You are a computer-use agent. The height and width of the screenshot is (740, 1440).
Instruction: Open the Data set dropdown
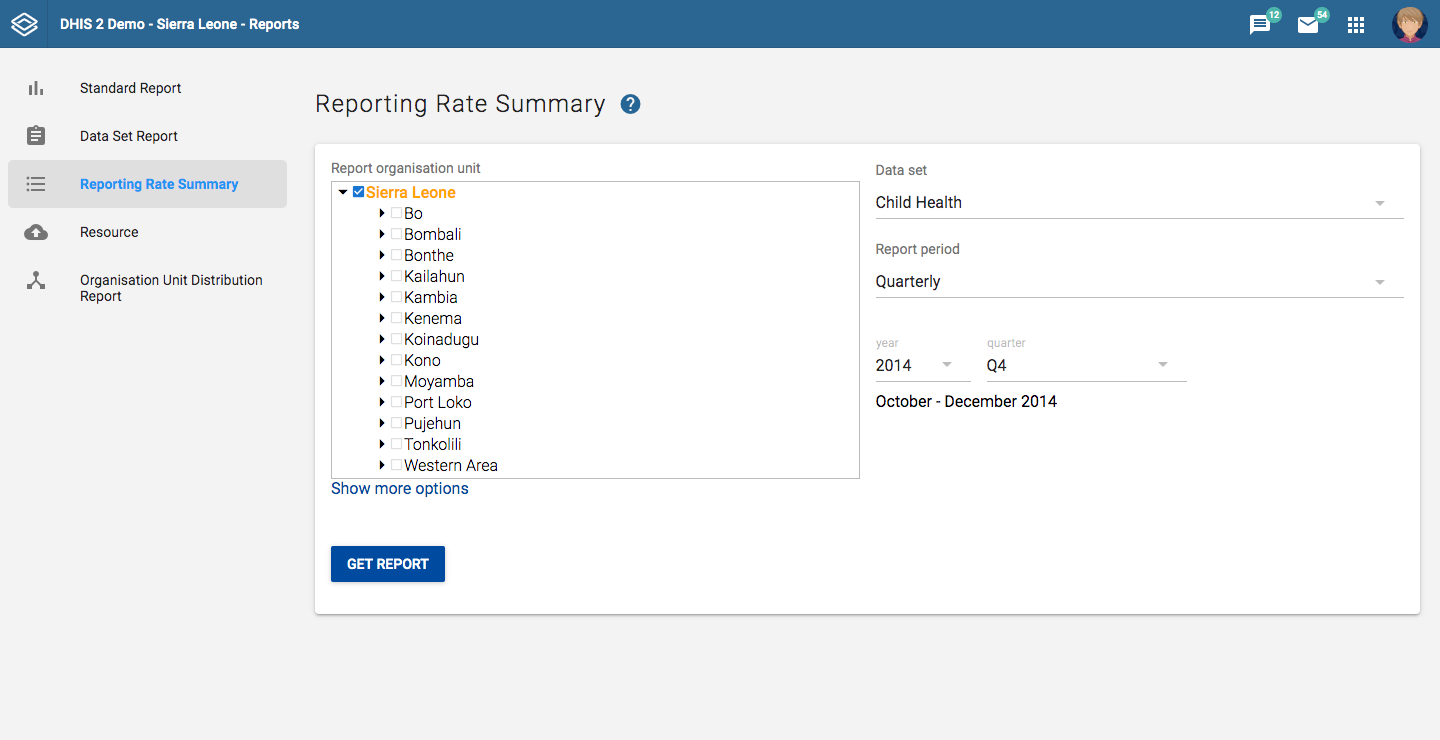1139,203
